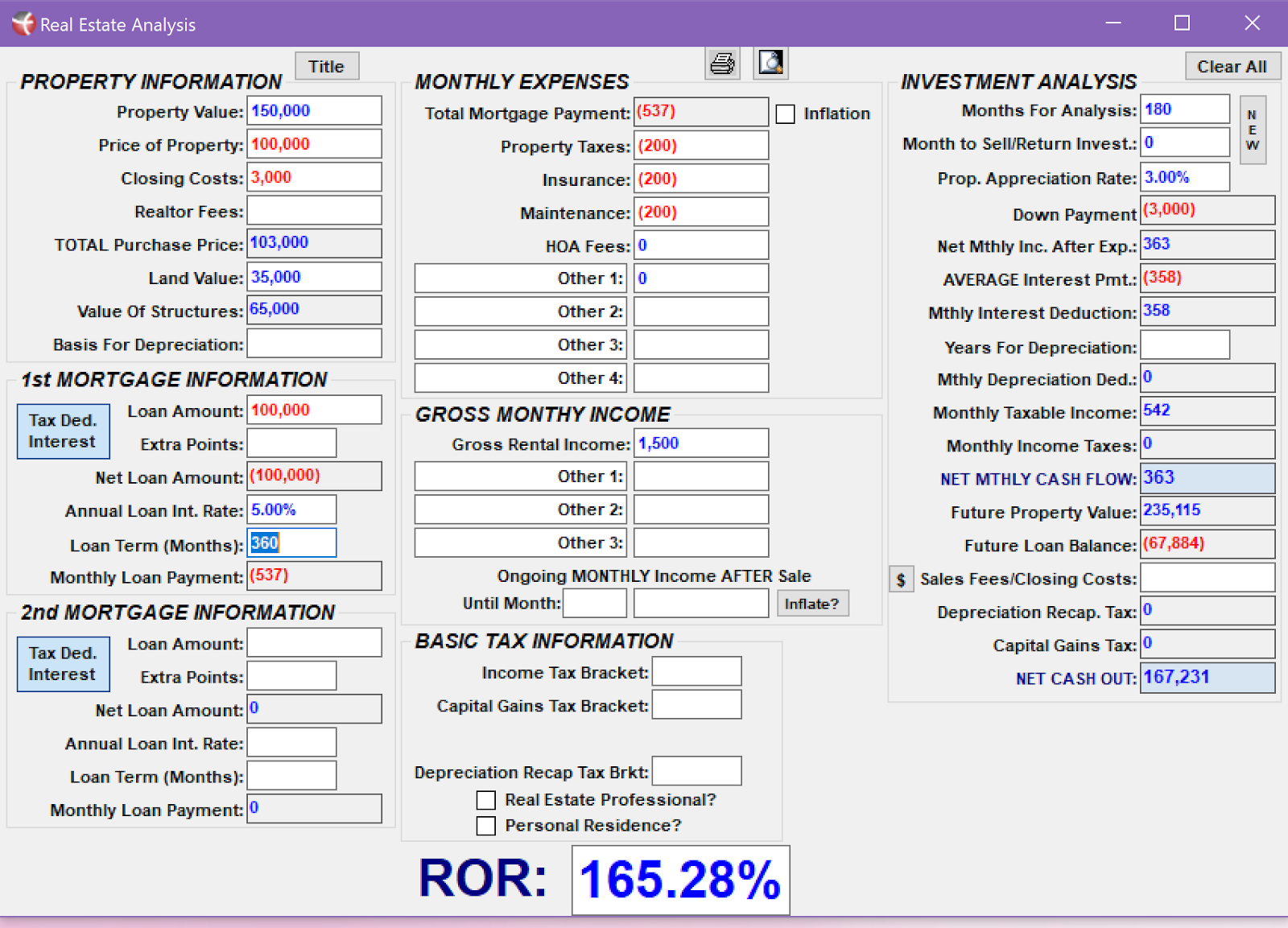Click the Real Estate Analysis app icon
This screenshot has width=1288, height=928.
click(x=23, y=23)
